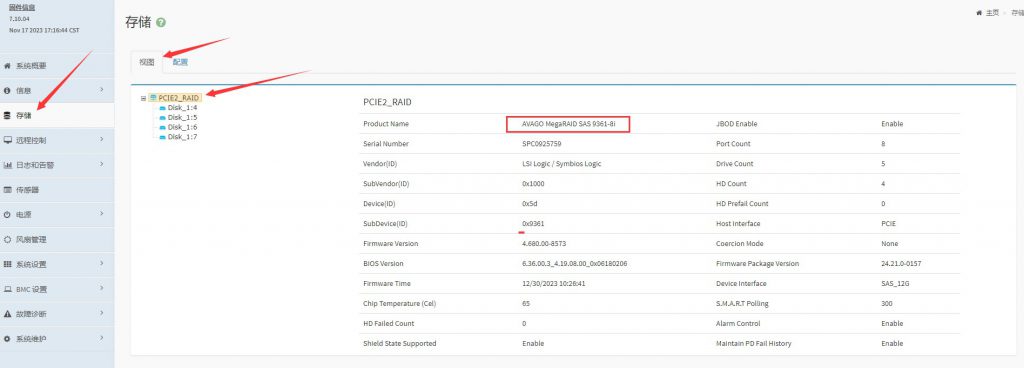Select the PCIE2_RAID tree node label
Image resolution: width=1024 pixels, height=368 pixels.
pyautogui.click(x=179, y=98)
